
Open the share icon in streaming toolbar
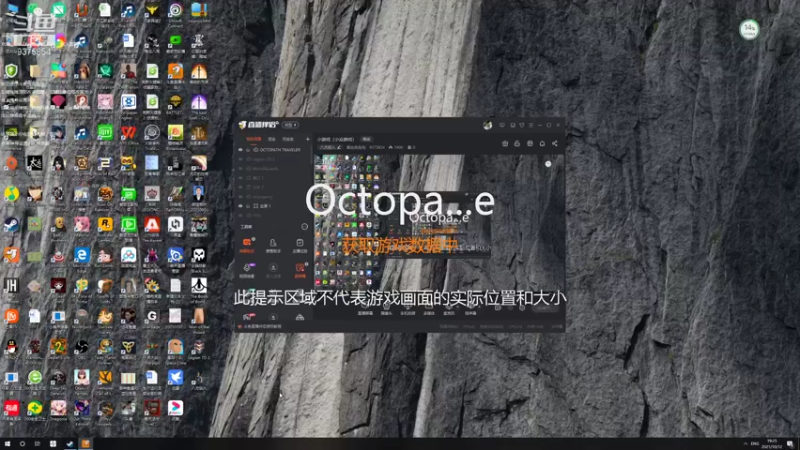(x=555, y=144)
